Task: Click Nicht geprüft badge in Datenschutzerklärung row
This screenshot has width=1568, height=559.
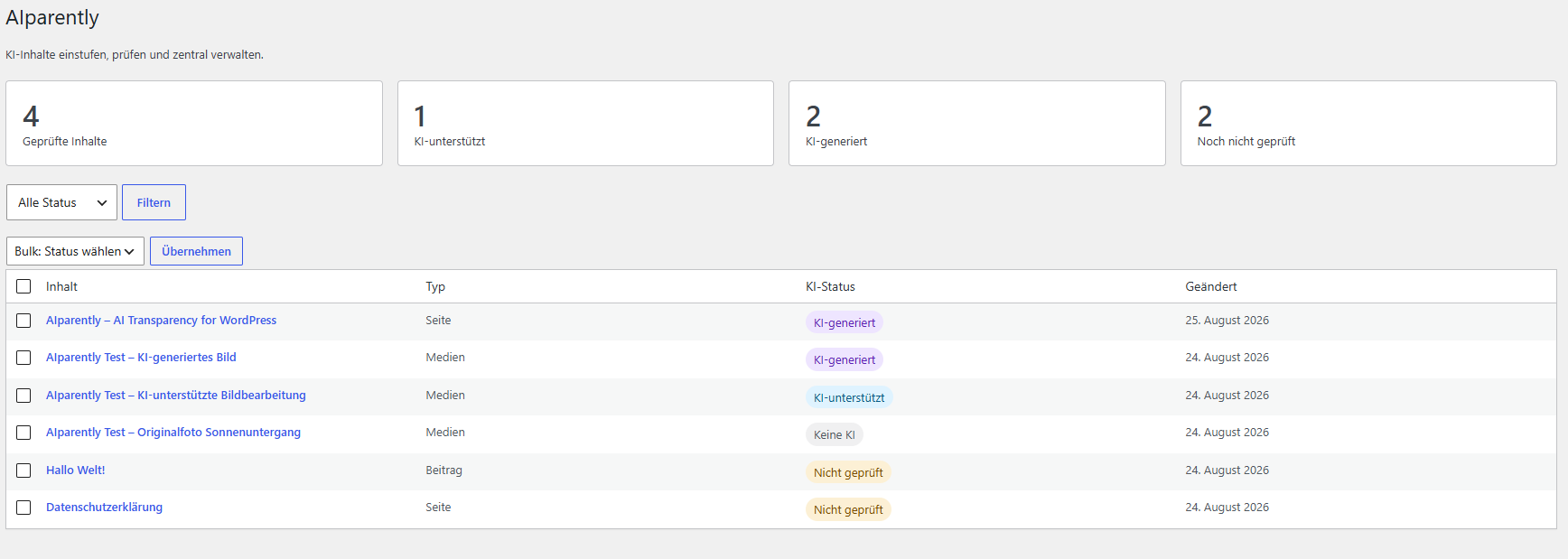Action: (x=848, y=509)
